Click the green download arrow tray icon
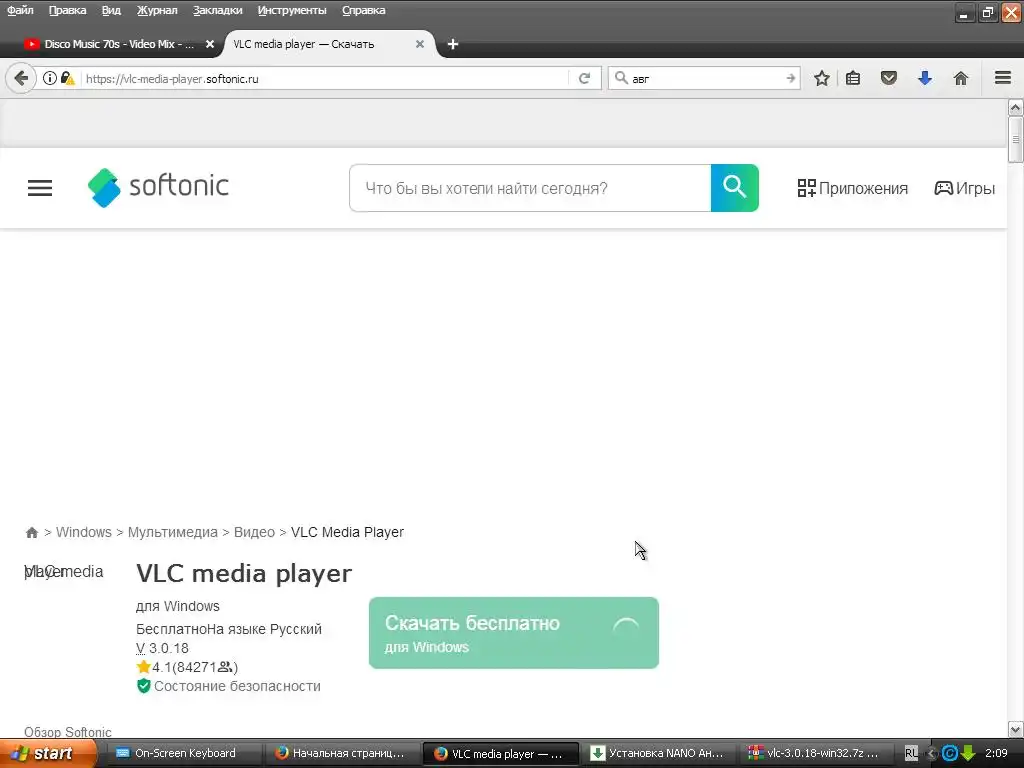This screenshot has width=1024, height=768. (x=968, y=754)
